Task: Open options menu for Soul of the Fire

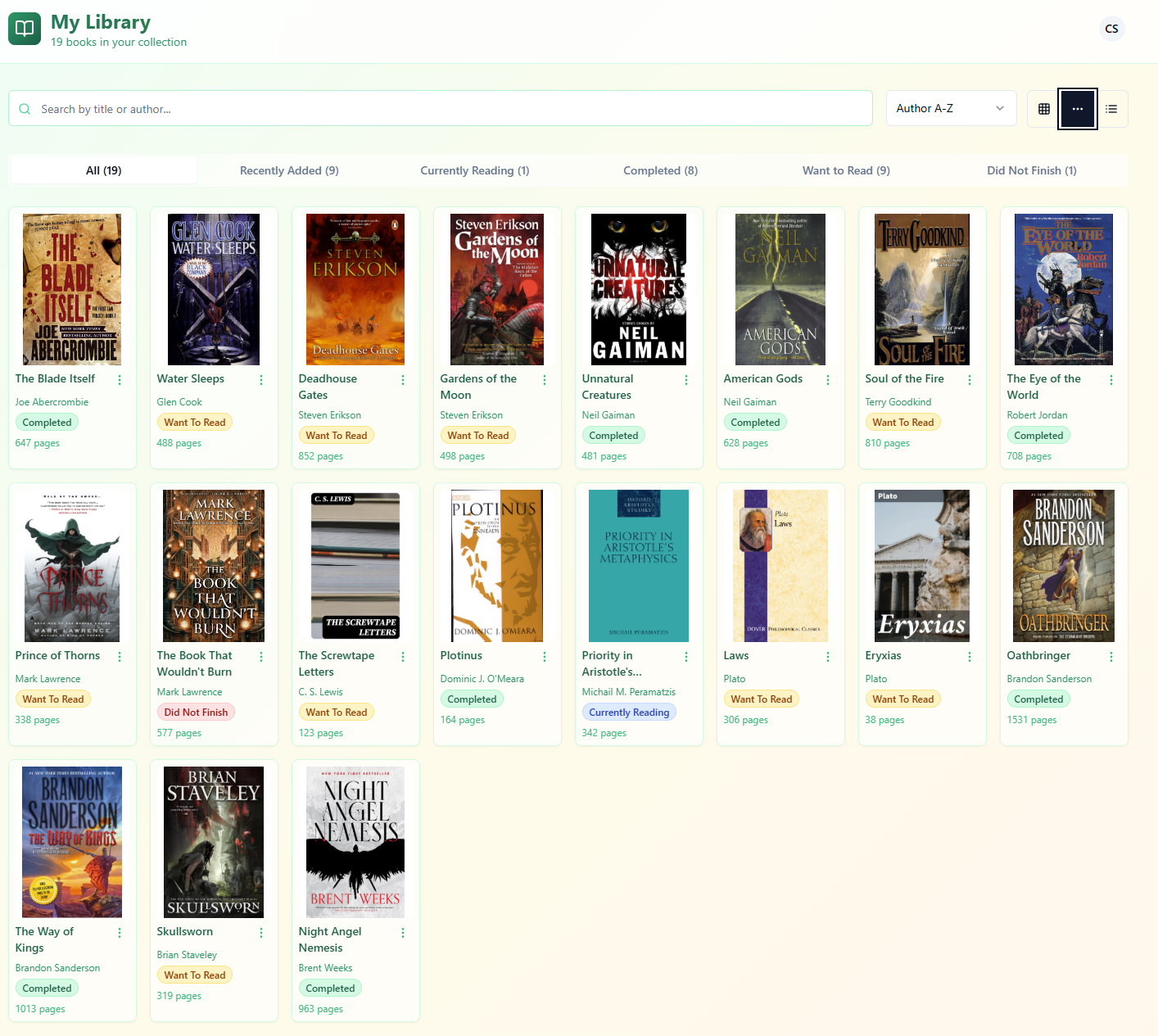Action: coord(970,380)
